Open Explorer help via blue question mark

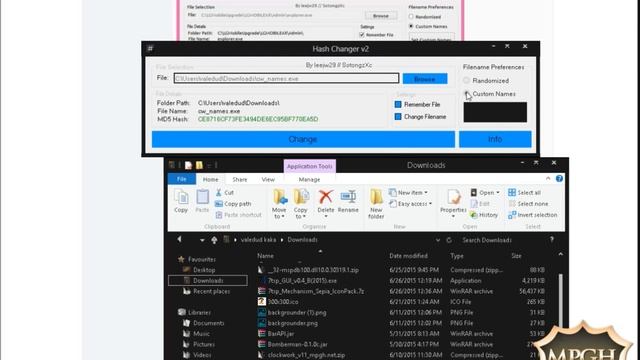click(559, 179)
